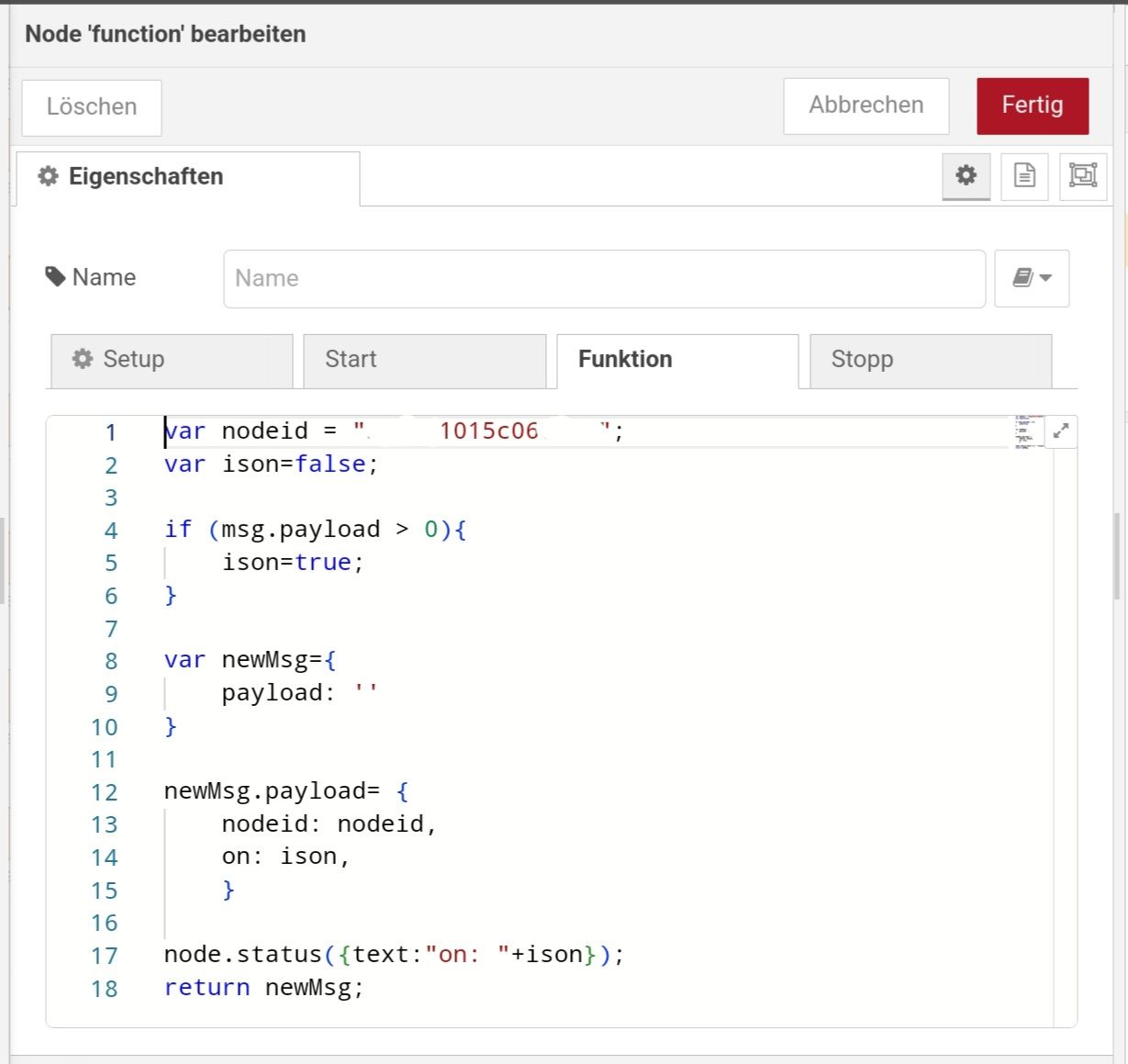
Task: Click the 'var newMsg={' line
Action: (251, 660)
